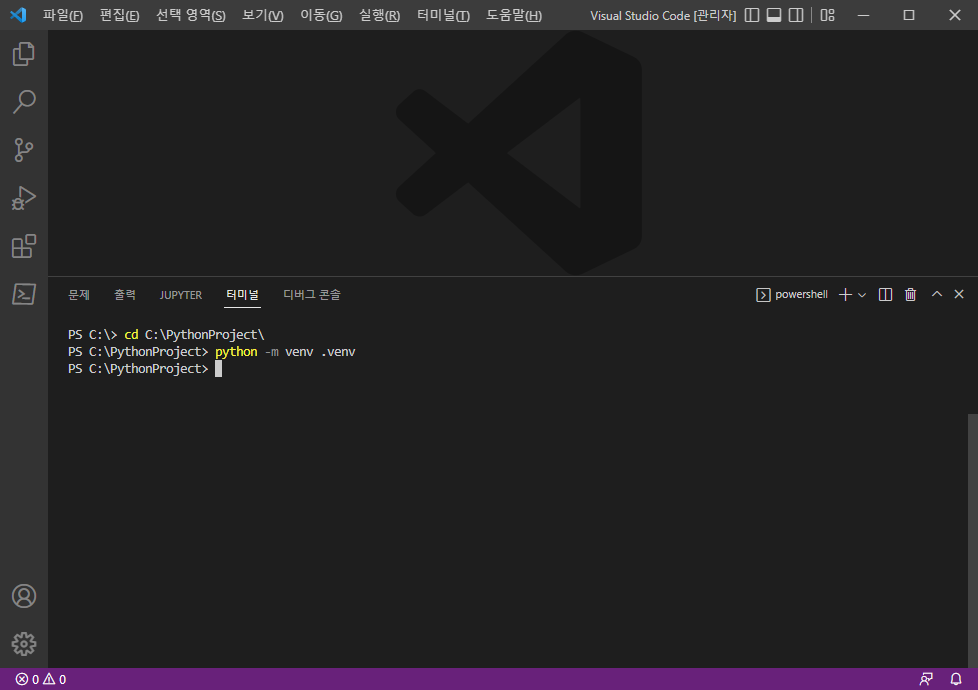Viewport: 978px width, 690px height.
Task: Toggle bottom panel layout button
Action: pyautogui.click(x=774, y=15)
